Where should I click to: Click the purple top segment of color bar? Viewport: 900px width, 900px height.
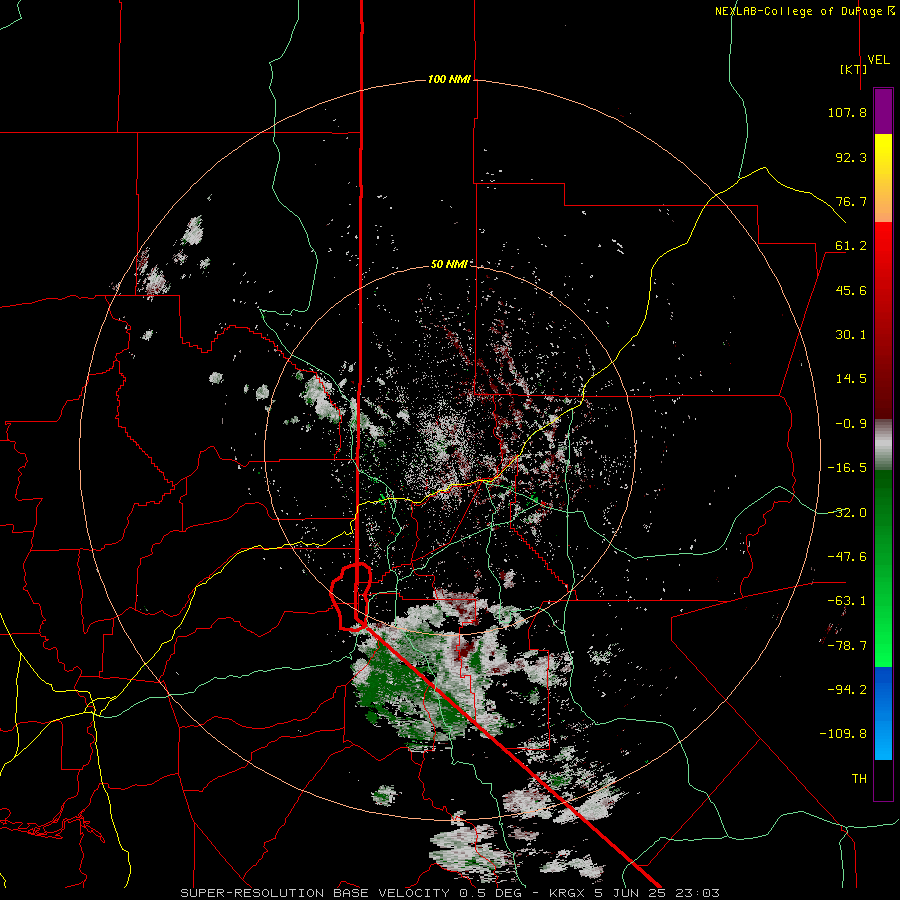[883, 111]
